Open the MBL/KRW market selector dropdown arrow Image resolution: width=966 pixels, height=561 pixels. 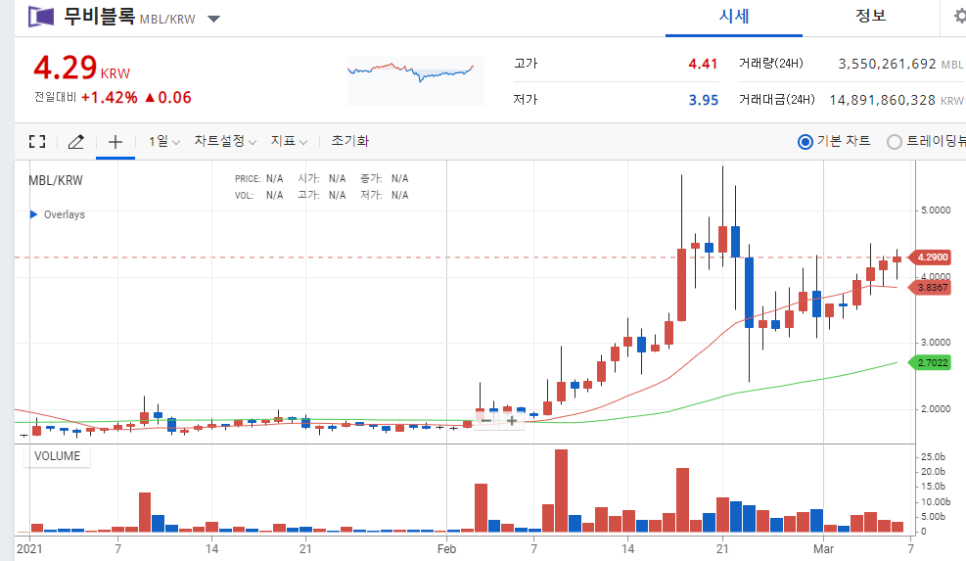pos(214,19)
